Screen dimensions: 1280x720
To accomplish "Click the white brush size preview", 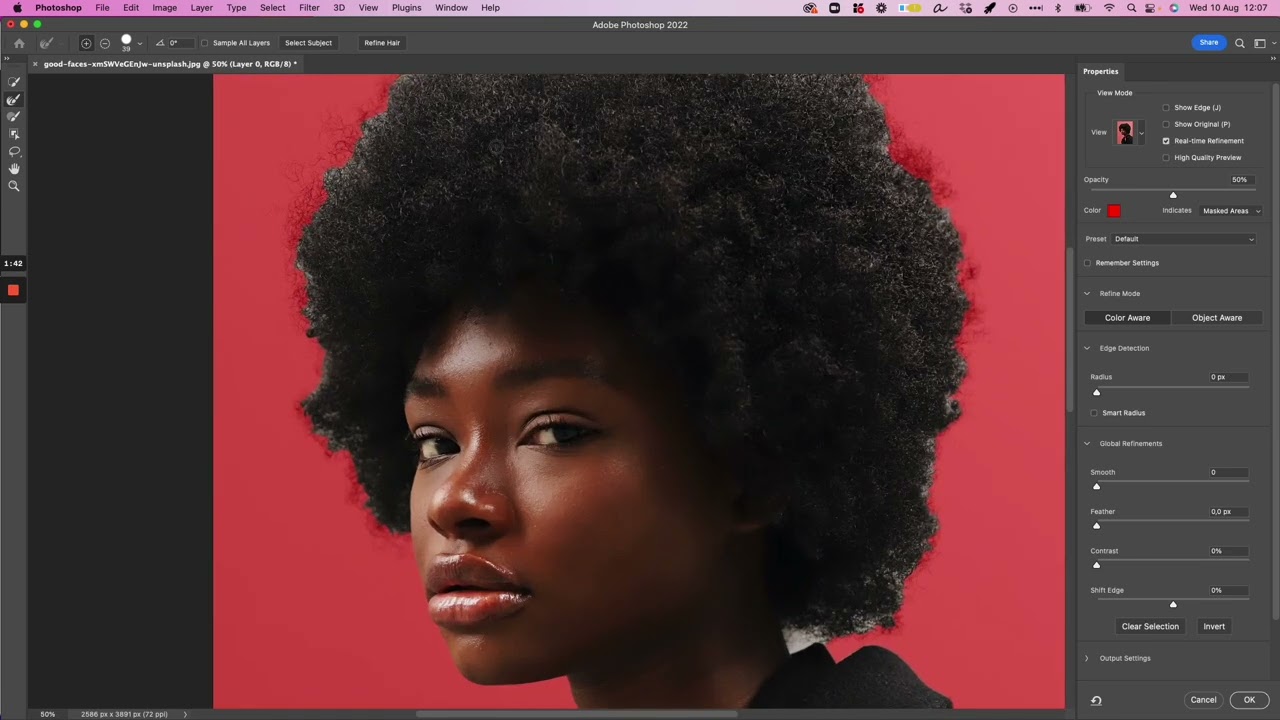I will 126,41.
